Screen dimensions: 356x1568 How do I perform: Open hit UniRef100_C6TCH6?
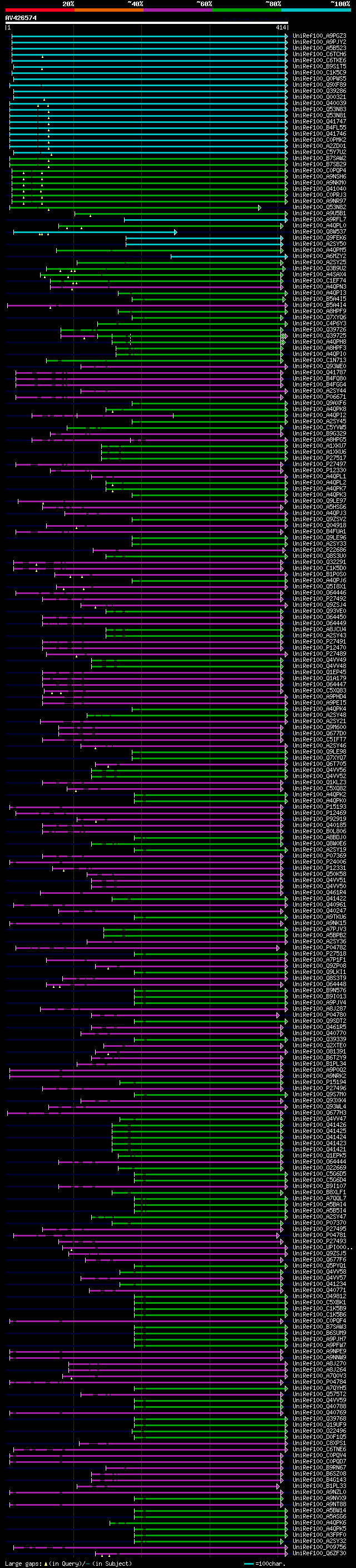319,54
